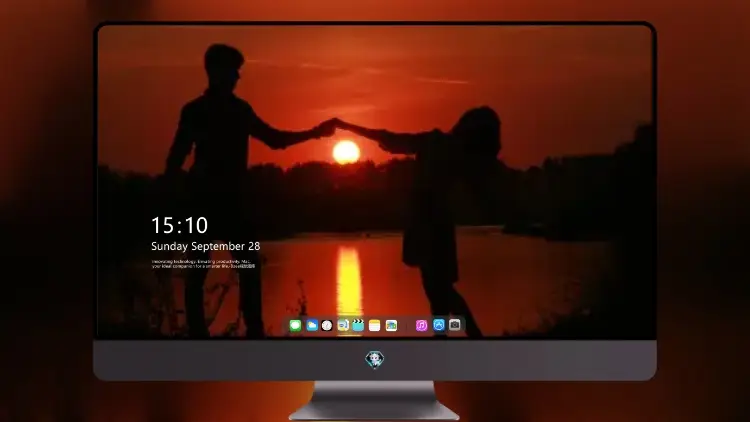
Task: Open the green Messages app in the dock
Action: [295, 325]
